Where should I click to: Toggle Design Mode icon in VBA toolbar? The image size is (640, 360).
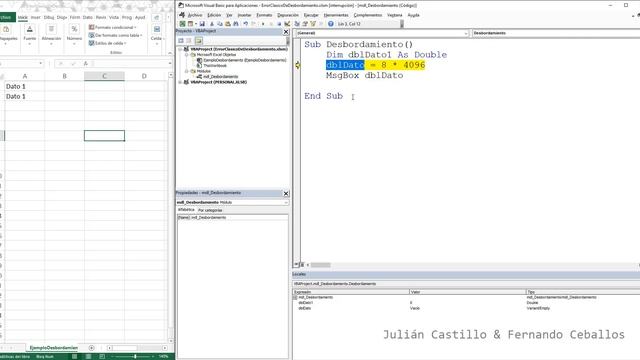click(x=287, y=24)
